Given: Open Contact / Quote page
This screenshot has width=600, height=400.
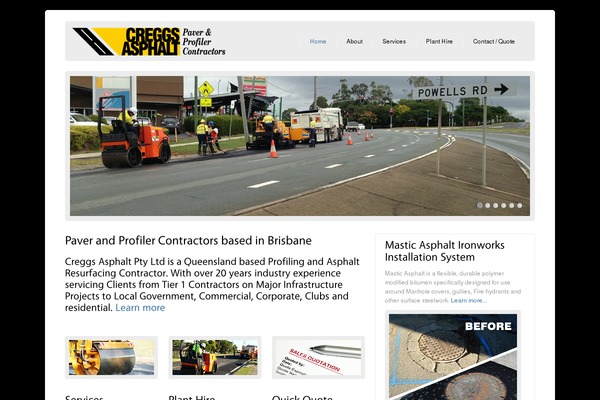Looking at the screenshot, I should pyautogui.click(x=494, y=41).
